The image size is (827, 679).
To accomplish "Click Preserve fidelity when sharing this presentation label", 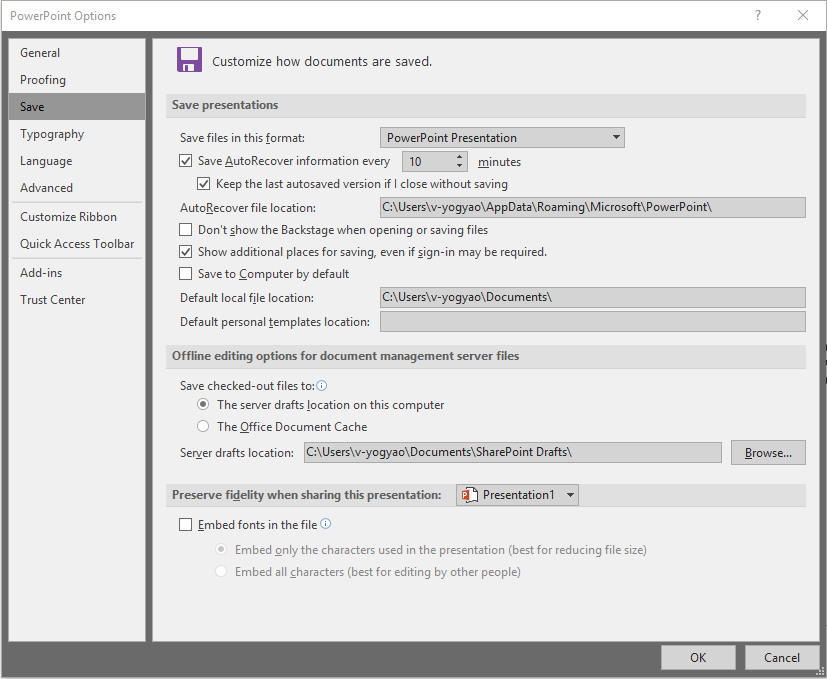I will [306, 495].
